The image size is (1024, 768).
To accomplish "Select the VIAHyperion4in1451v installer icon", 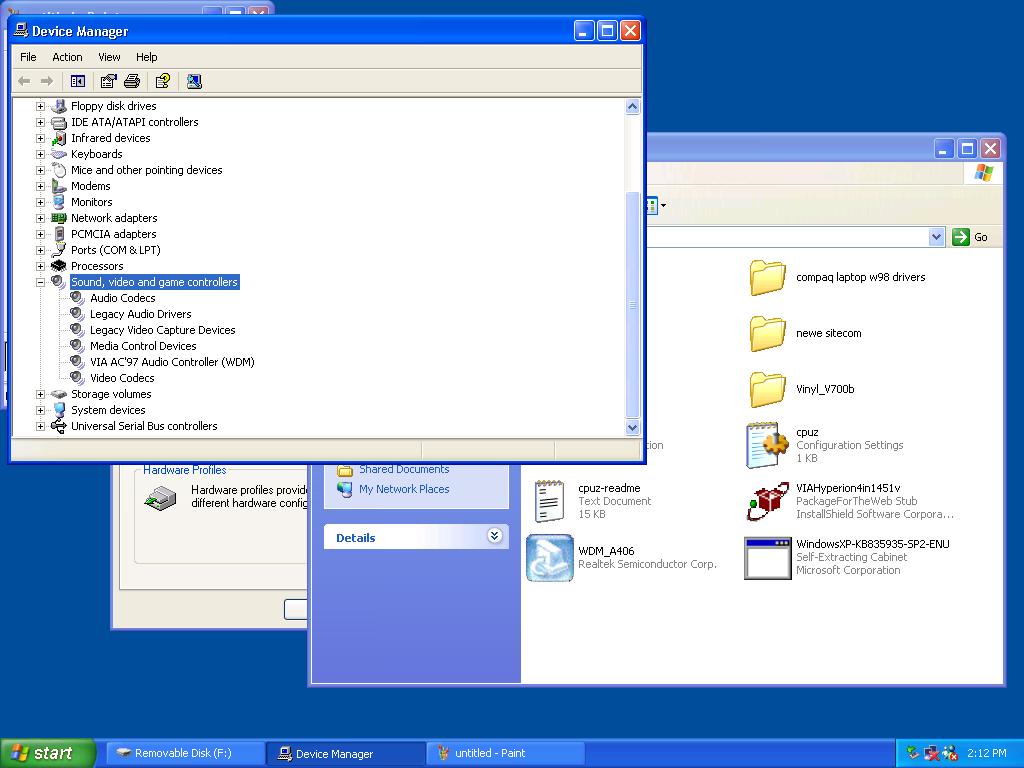I will 767,502.
